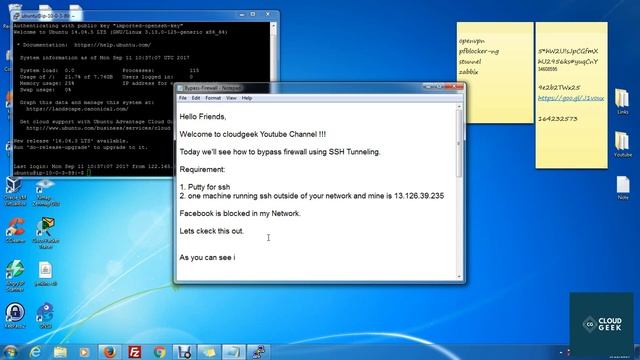
Task: Launch the CCleaner desktop shortcut
Action: pos(15,231)
